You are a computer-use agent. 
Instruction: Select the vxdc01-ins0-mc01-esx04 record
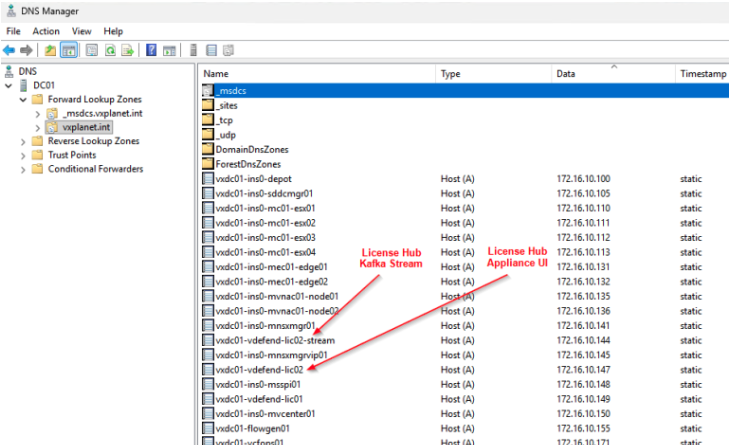[265, 252]
